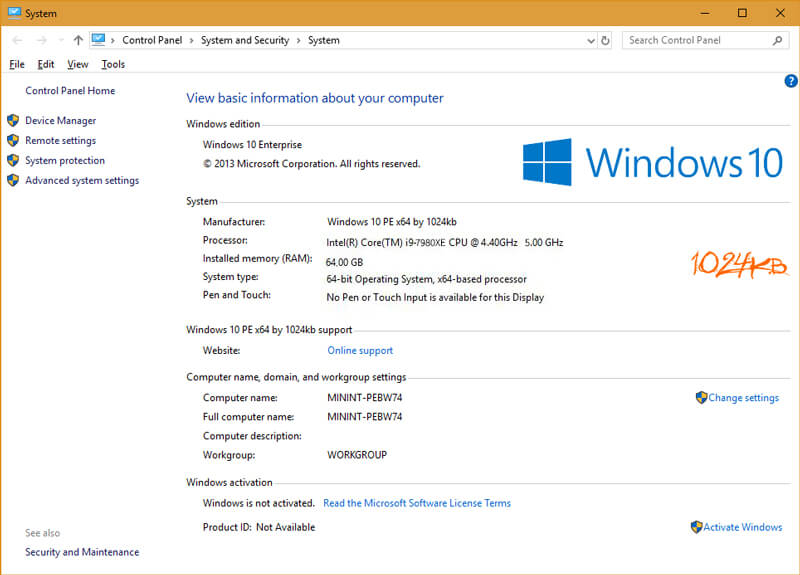Open Device Manager from sidebar
Screen dimensions: 800x575
60,120
